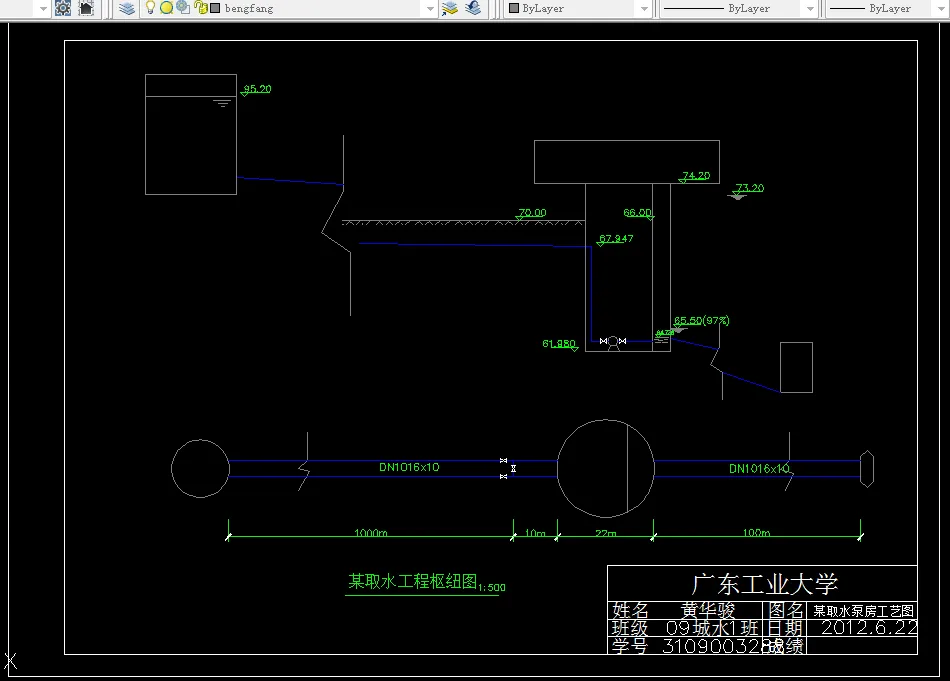Select the 67.947 elevation label

[616, 238]
